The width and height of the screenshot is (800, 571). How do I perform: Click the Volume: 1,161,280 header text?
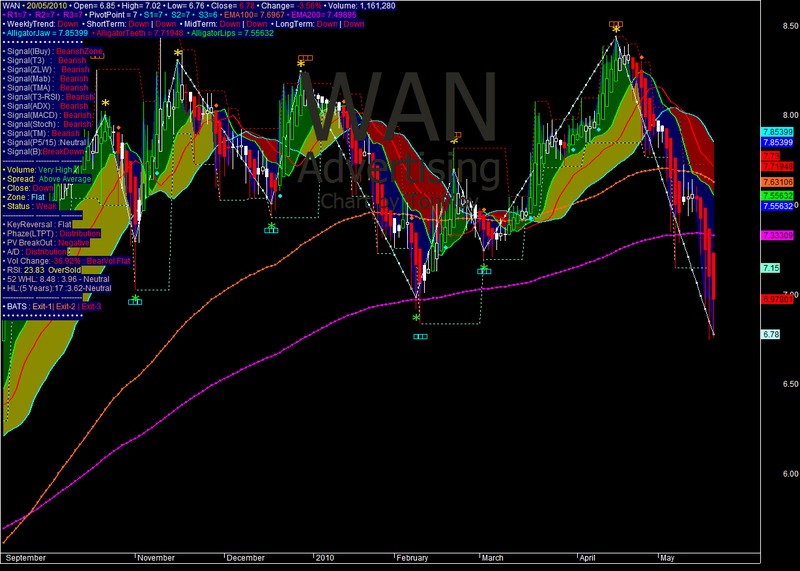pyautogui.click(x=362, y=6)
